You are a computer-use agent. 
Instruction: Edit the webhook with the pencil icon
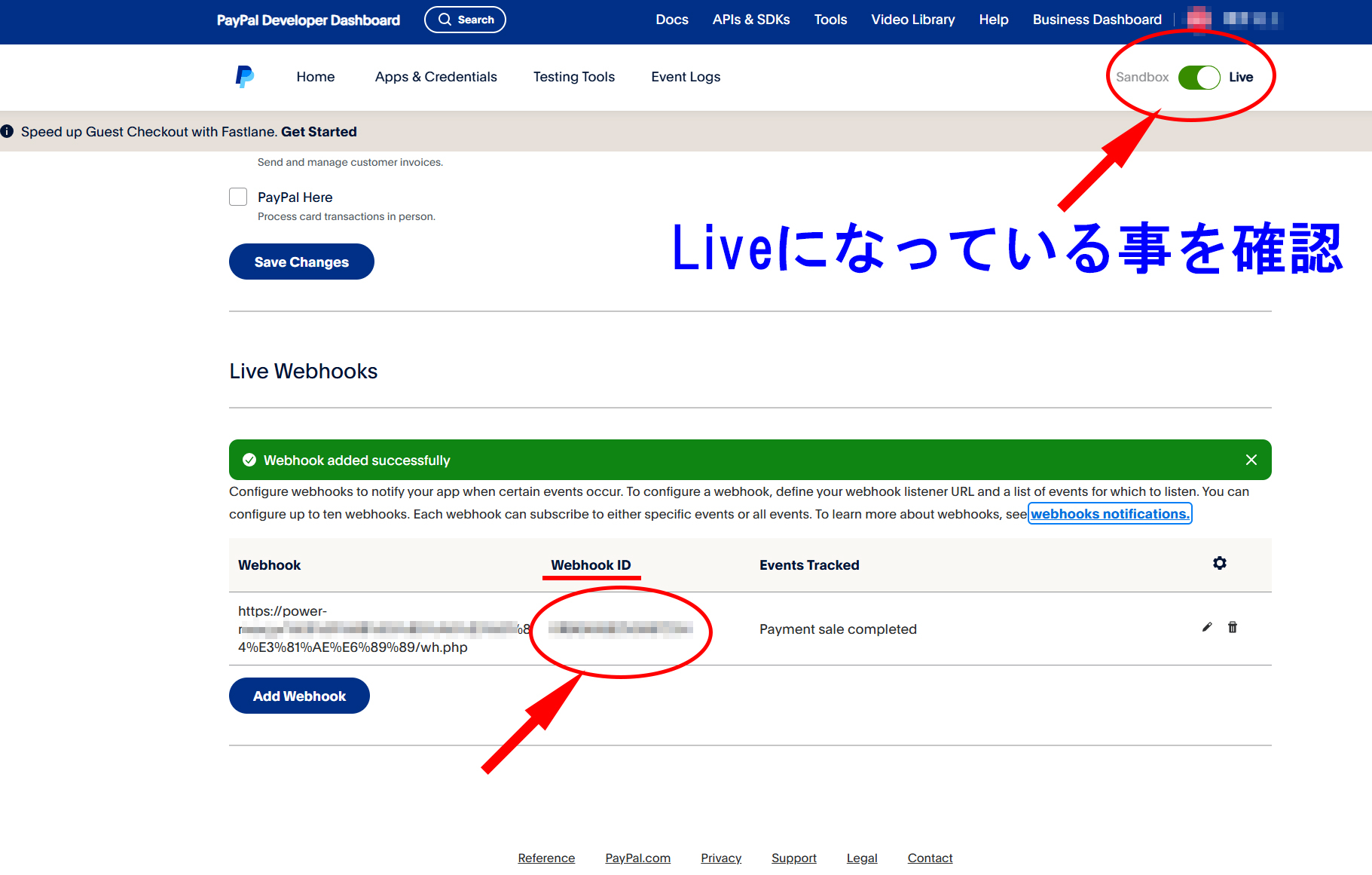point(1207,627)
